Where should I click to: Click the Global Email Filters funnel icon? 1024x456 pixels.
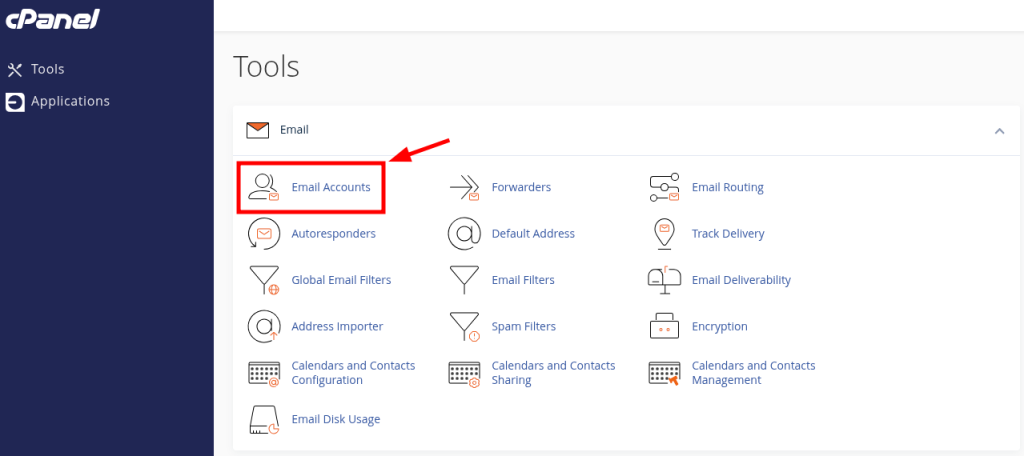264,280
